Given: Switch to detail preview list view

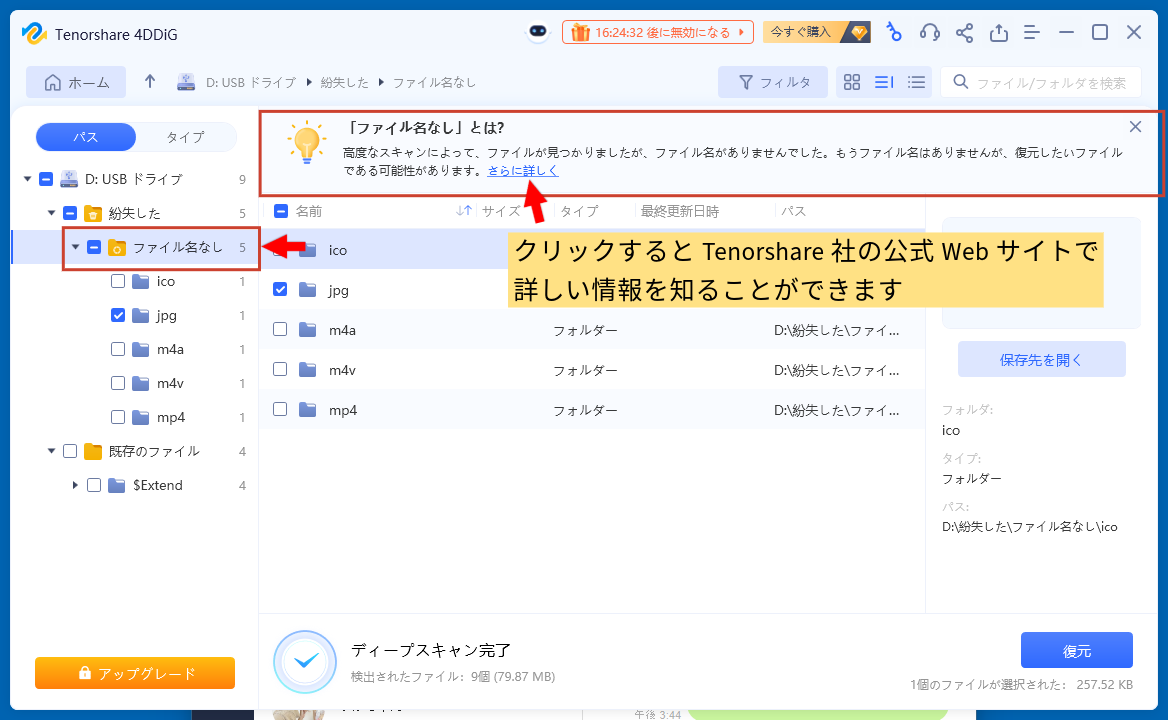Looking at the screenshot, I should pos(884,82).
